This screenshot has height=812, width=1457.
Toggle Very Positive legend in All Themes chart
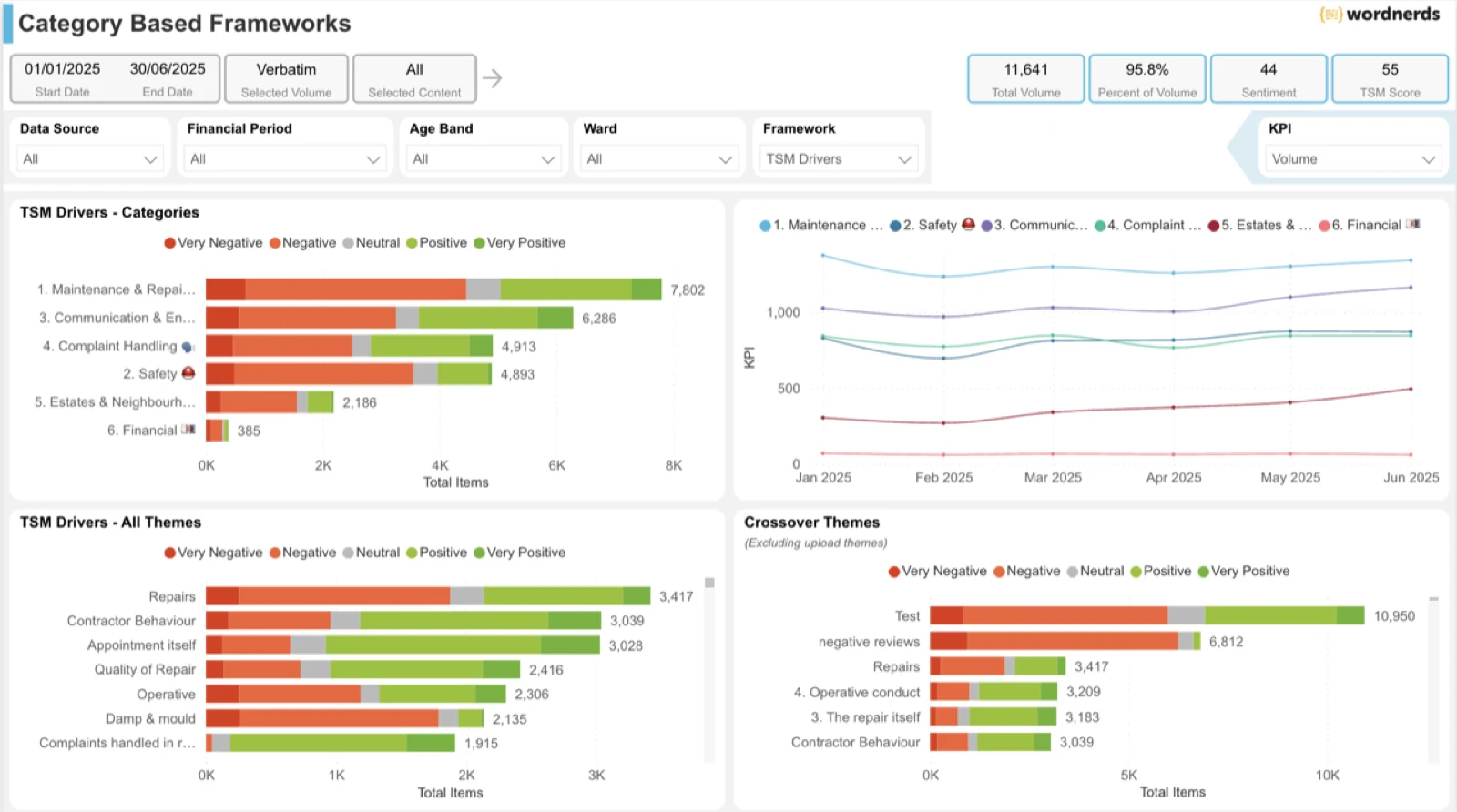(x=519, y=553)
